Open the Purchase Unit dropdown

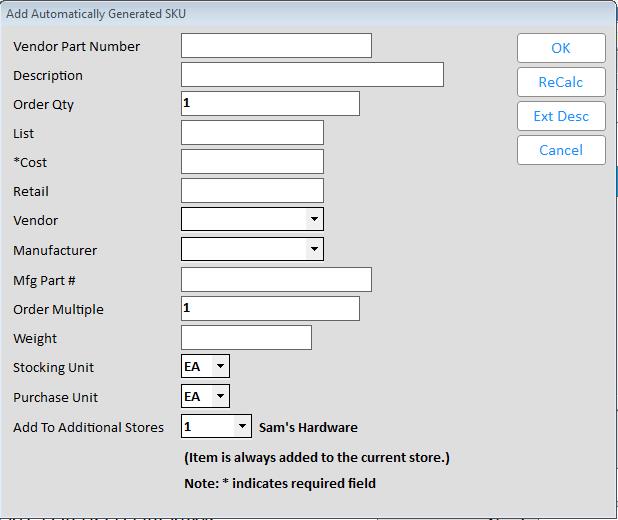click(x=221, y=397)
